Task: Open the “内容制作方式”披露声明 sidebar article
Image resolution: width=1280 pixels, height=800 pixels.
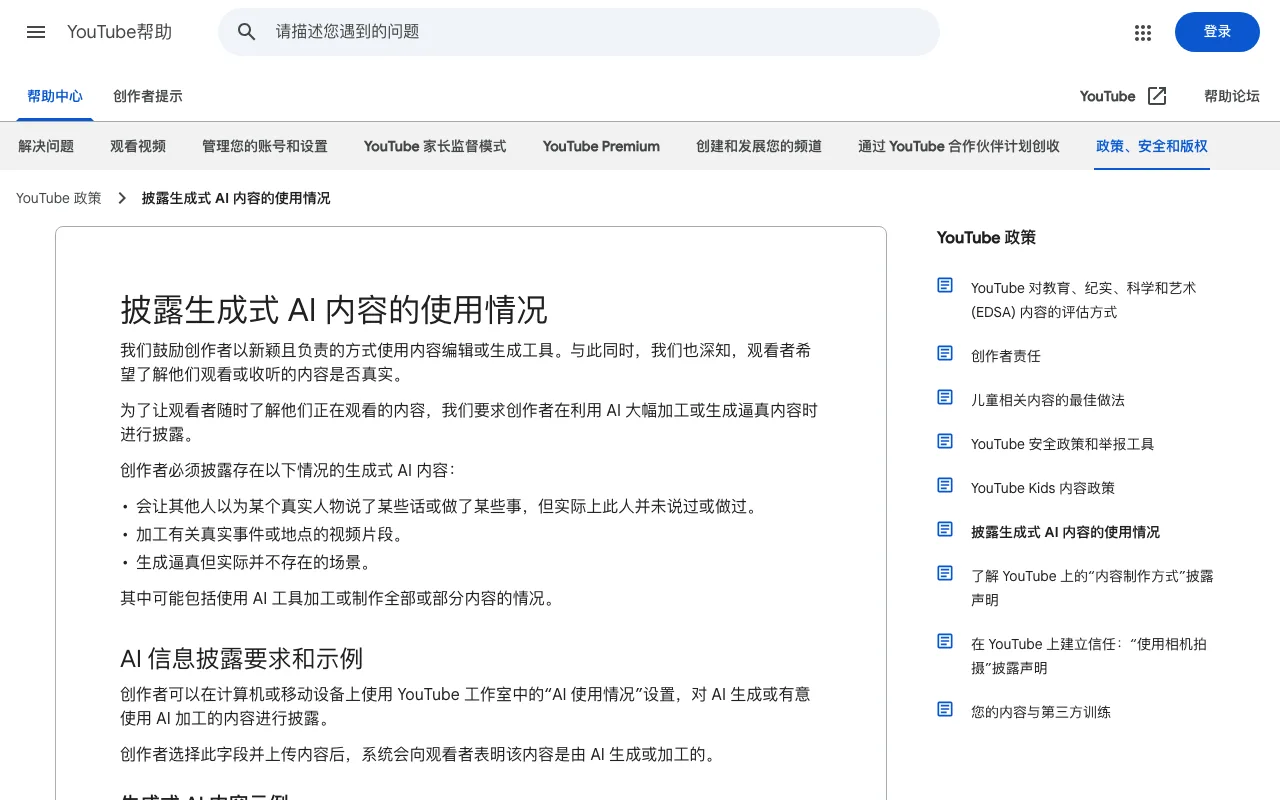Action: [1092, 588]
